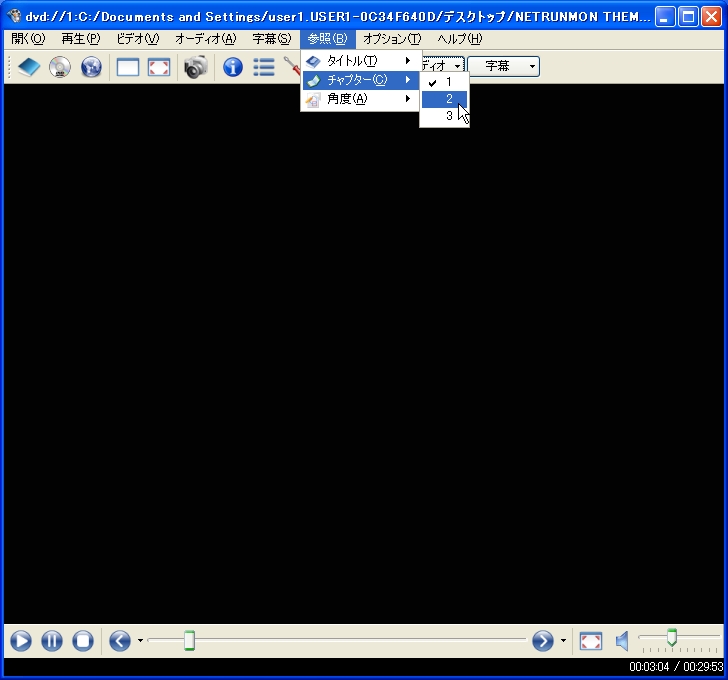Expand the タイトル(T) submenu
This screenshot has width=728, height=680.
pyautogui.click(x=360, y=61)
